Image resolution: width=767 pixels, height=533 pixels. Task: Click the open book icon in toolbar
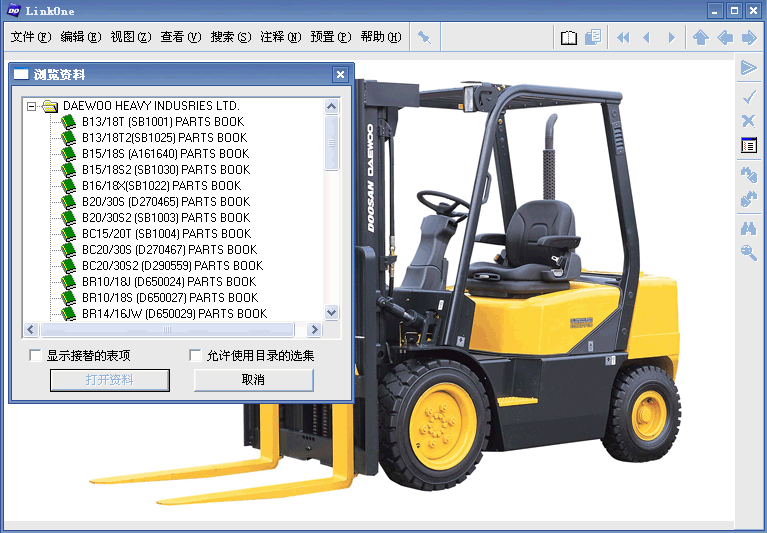(x=568, y=38)
